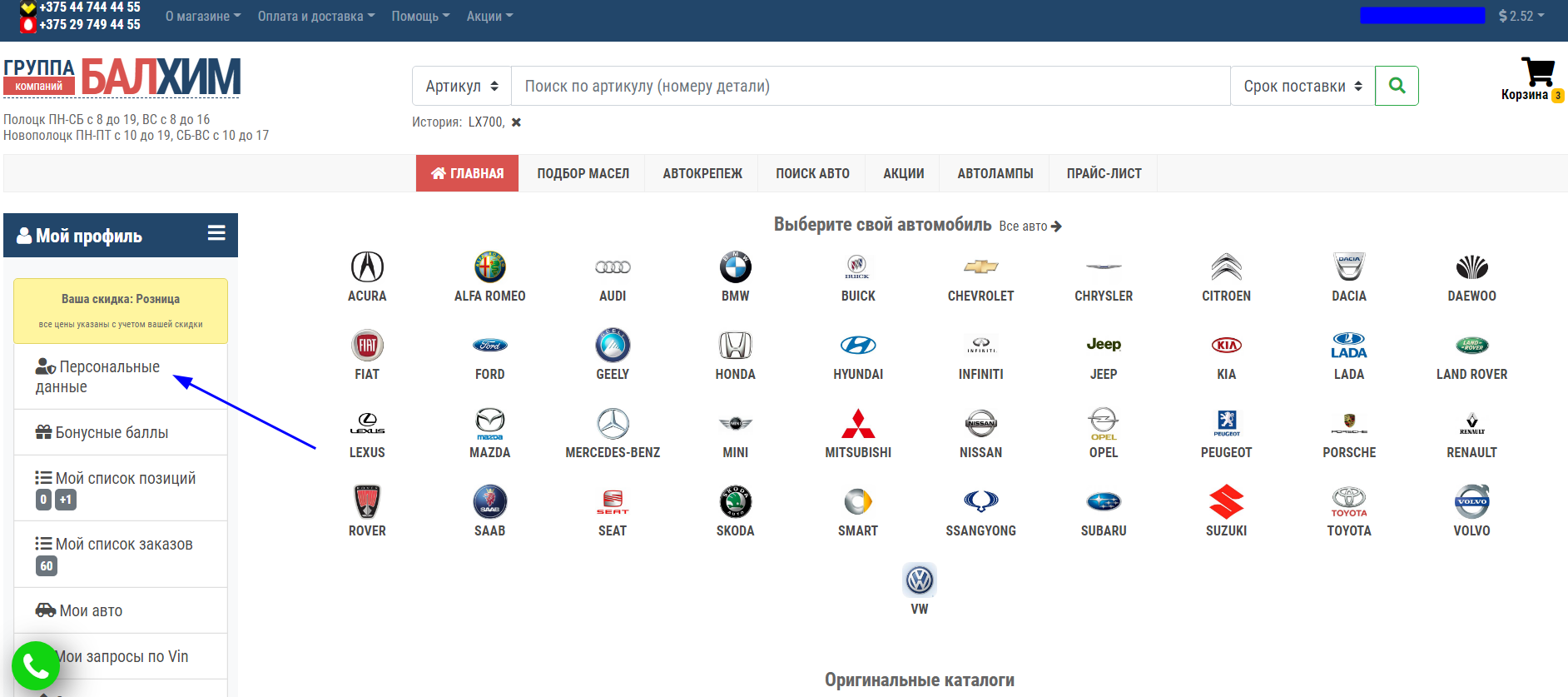Toggle the Мой профиль hamburger menu
Screen dimensions: 1568x697
[x=216, y=233]
